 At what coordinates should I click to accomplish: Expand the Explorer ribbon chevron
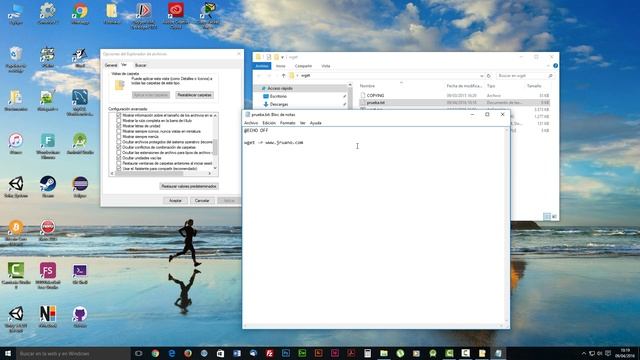[548, 66]
